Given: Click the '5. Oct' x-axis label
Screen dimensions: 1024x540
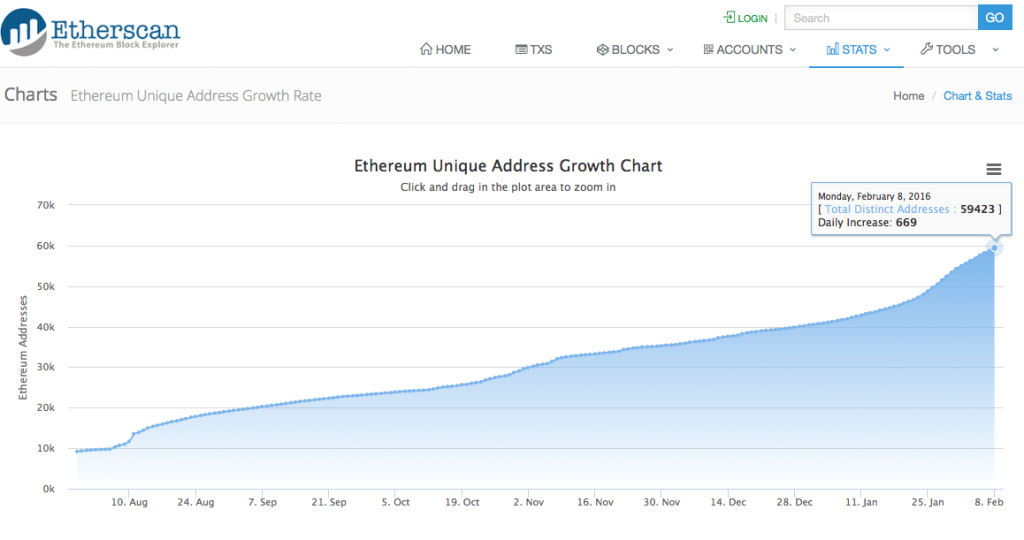Looking at the screenshot, I should [x=396, y=502].
